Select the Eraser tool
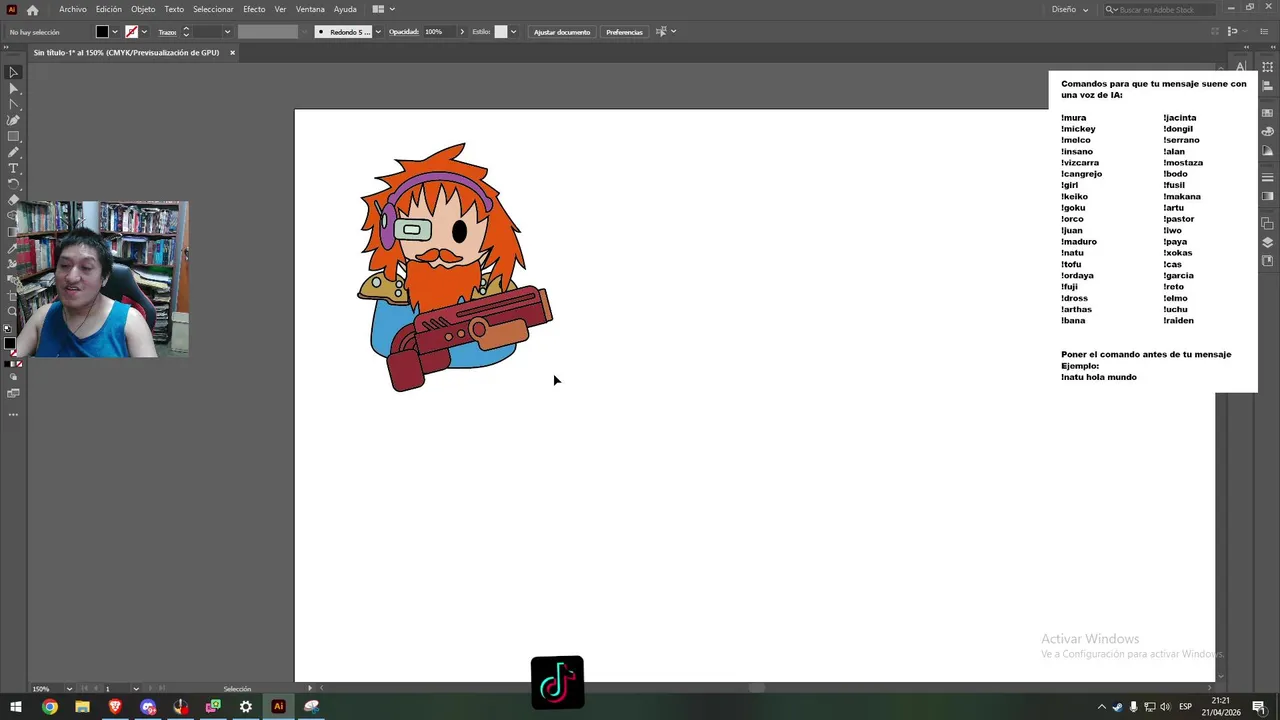The width and height of the screenshot is (1280, 720). point(13,200)
